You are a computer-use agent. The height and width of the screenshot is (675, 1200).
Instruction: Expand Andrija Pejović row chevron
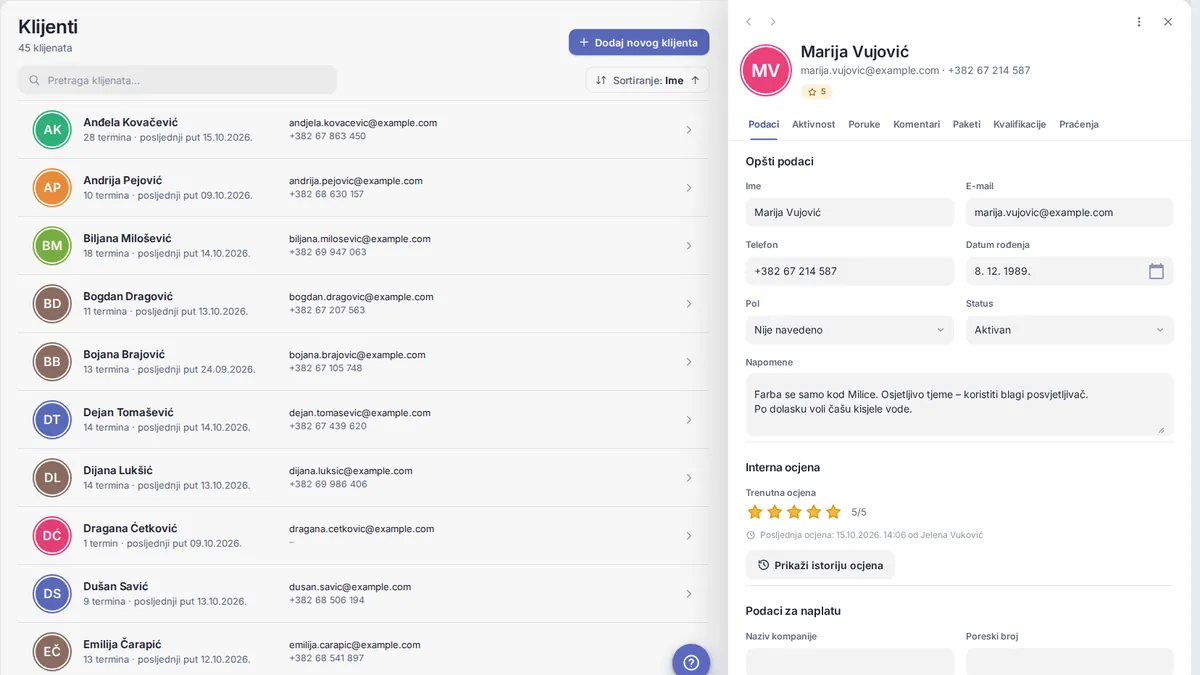tap(689, 188)
